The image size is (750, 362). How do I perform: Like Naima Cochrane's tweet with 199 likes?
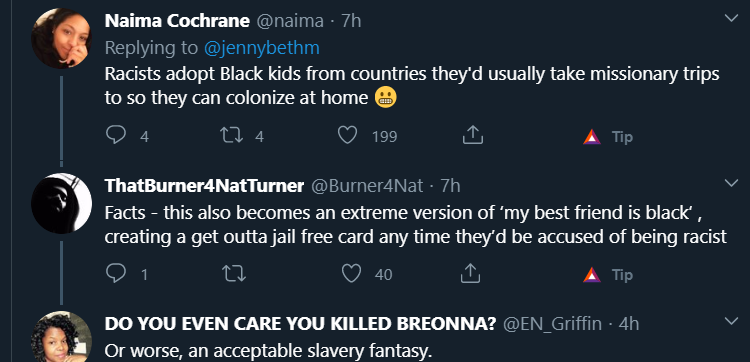pyautogui.click(x=348, y=136)
